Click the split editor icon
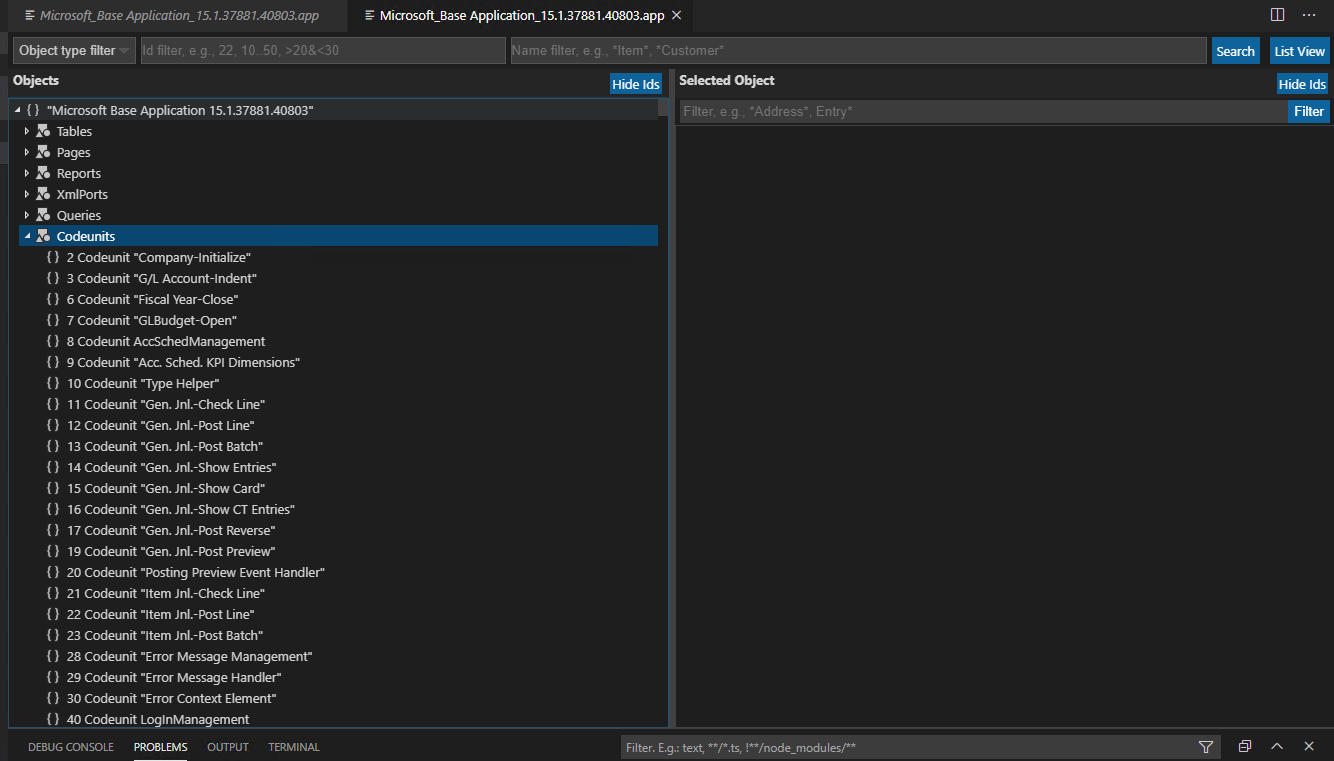The height and width of the screenshot is (761, 1334). [x=1277, y=15]
